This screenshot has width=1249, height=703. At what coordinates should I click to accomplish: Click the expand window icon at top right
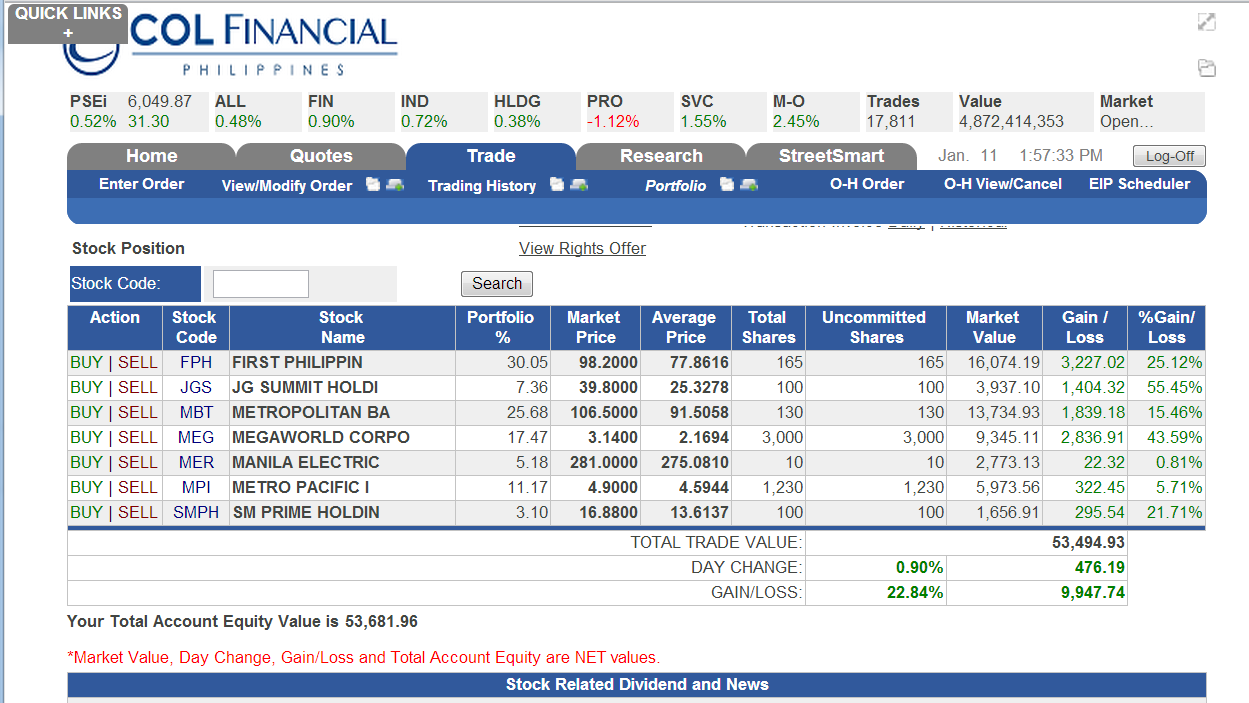[1207, 21]
